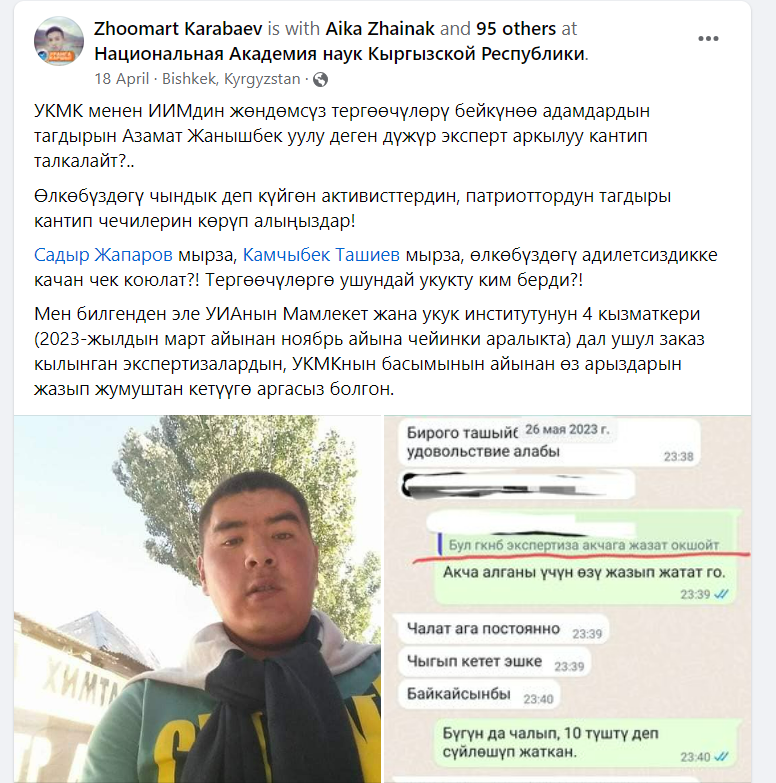The height and width of the screenshot is (783, 776).
Task: Open the chat screenshot image
Action: 567,599
